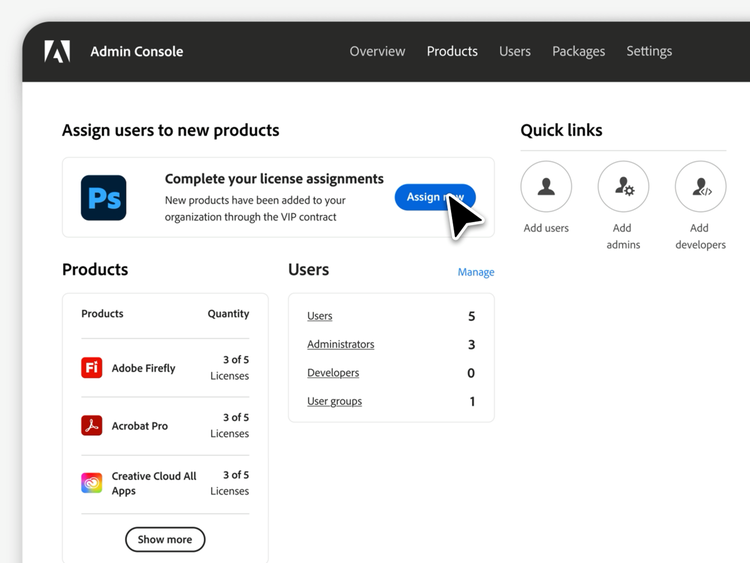Go to the Users tab

(x=515, y=51)
